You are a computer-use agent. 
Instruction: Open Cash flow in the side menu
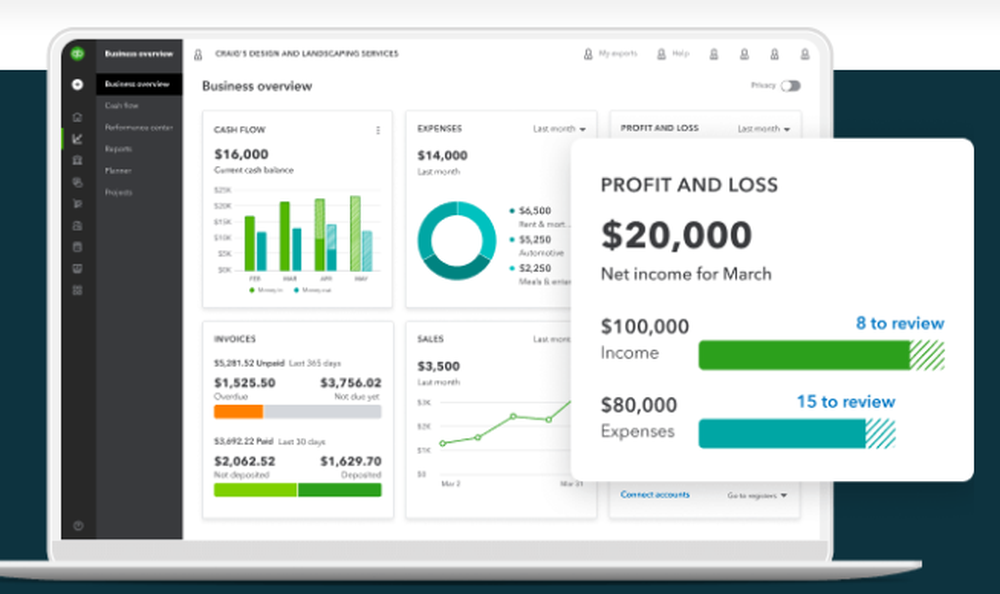[122, 106]
